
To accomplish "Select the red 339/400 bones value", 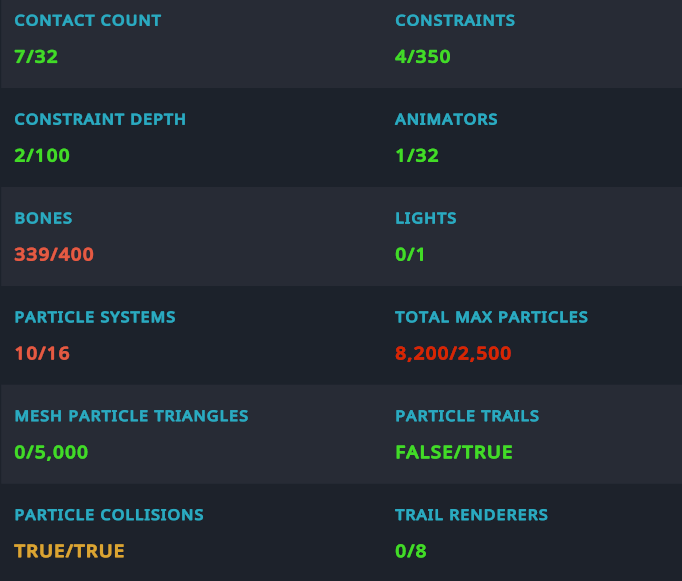I will coord(54,255).
